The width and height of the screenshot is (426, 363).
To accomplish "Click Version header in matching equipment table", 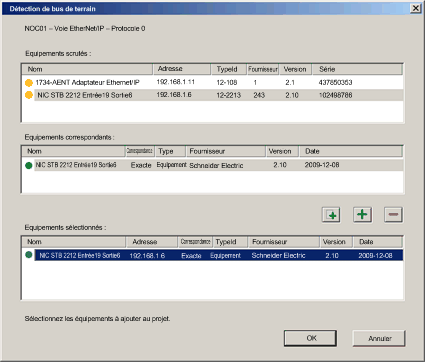I will [x=282, y=151].
